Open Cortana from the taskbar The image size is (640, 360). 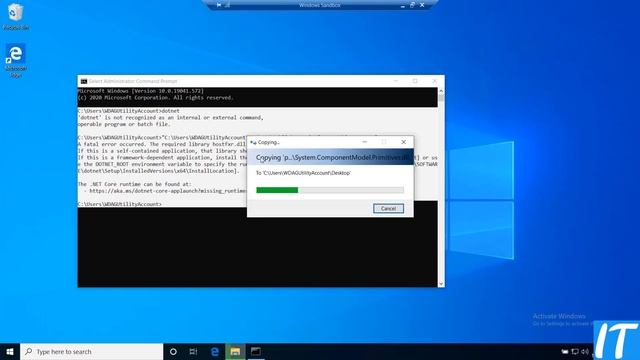point(173,351)
